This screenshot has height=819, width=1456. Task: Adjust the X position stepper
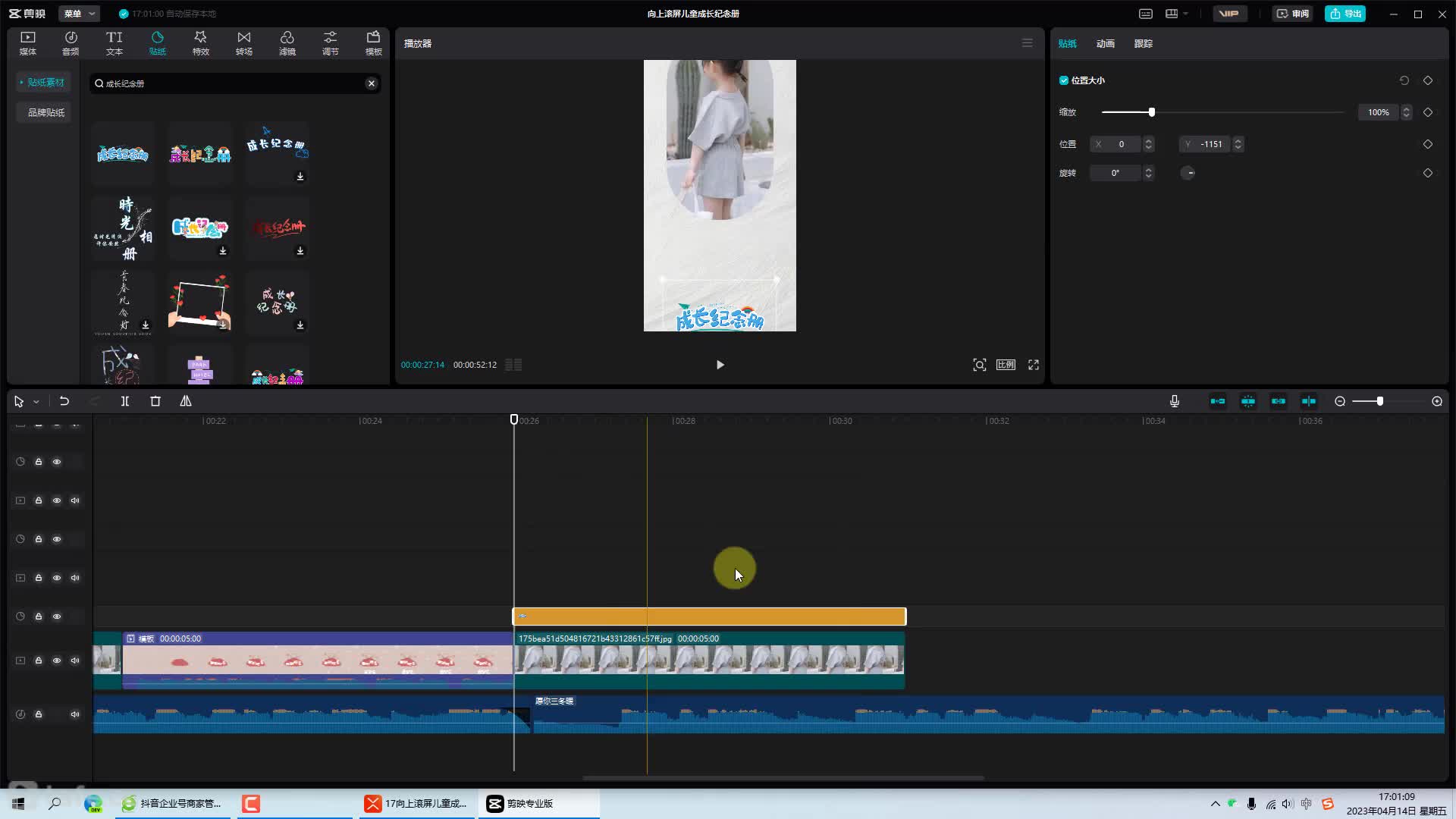click(x=1149, y=144)
